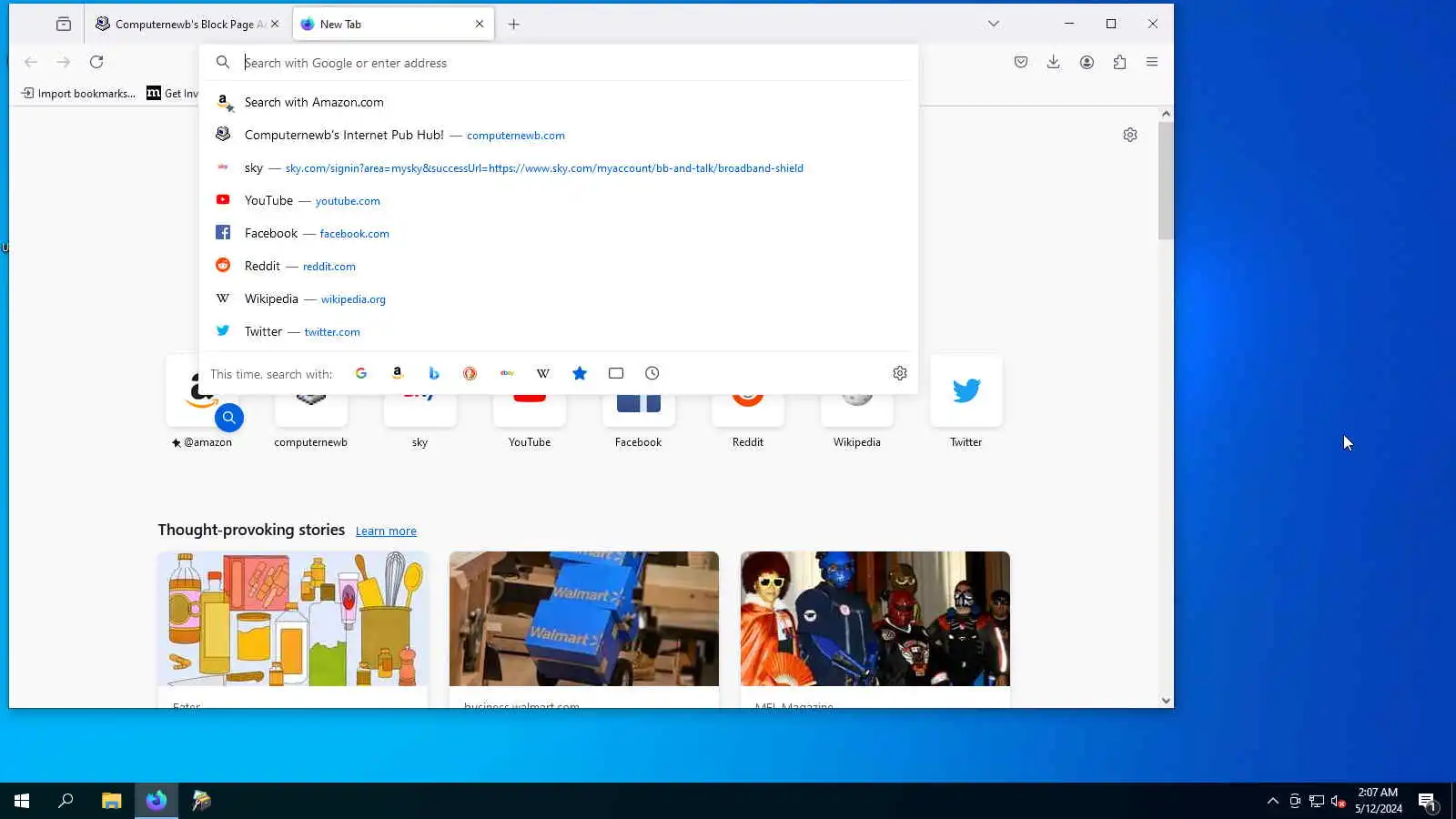The image size is (1456, 819).
Task: Search in History clock icon
Action: [x=652, y=373]
